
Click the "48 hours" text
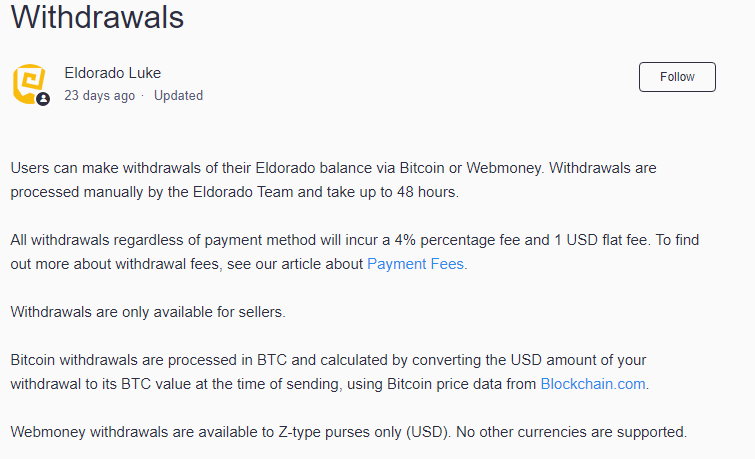tap(427, 192)
